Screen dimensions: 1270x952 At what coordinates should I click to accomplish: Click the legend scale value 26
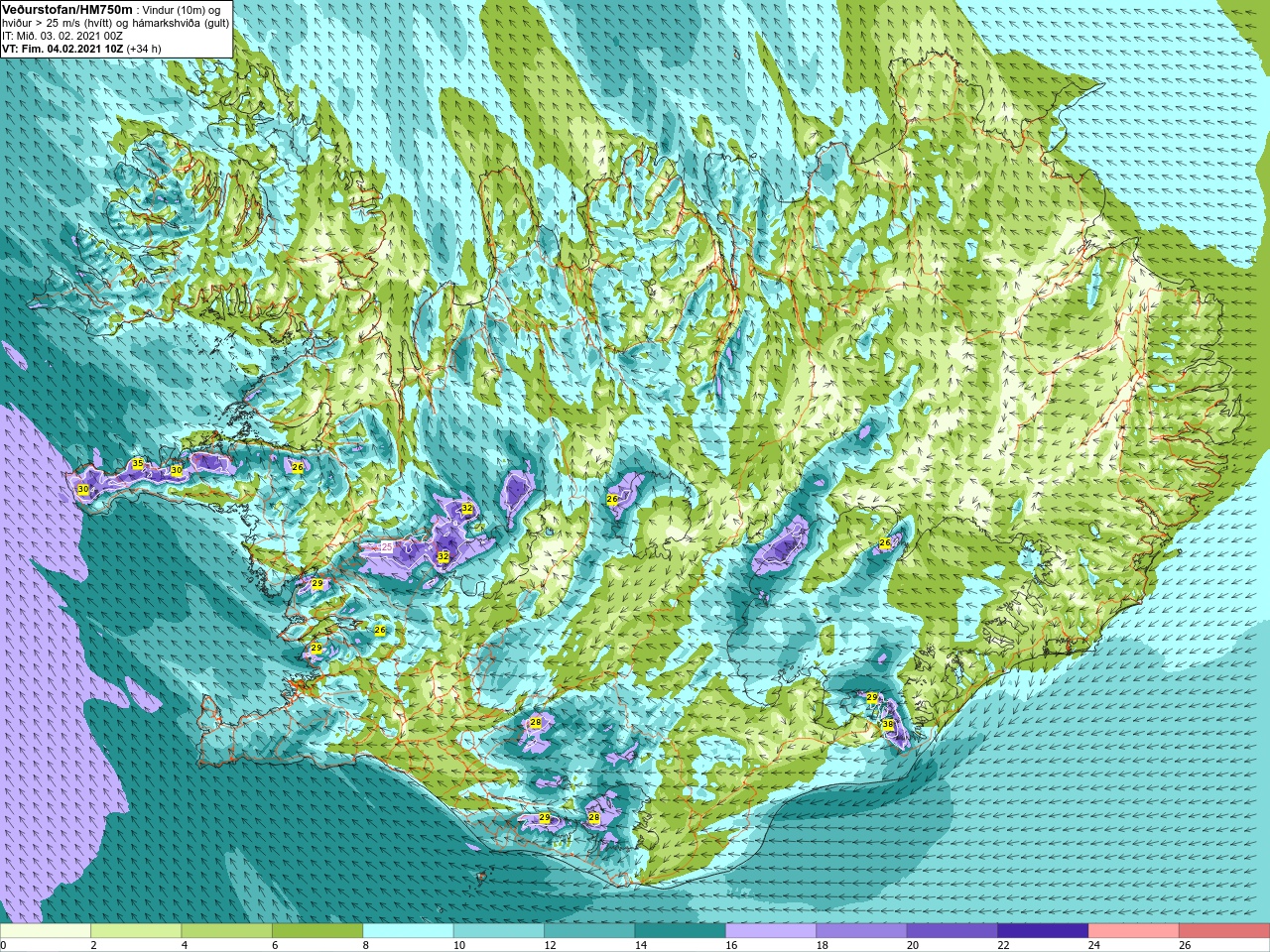click(1185, 945)
